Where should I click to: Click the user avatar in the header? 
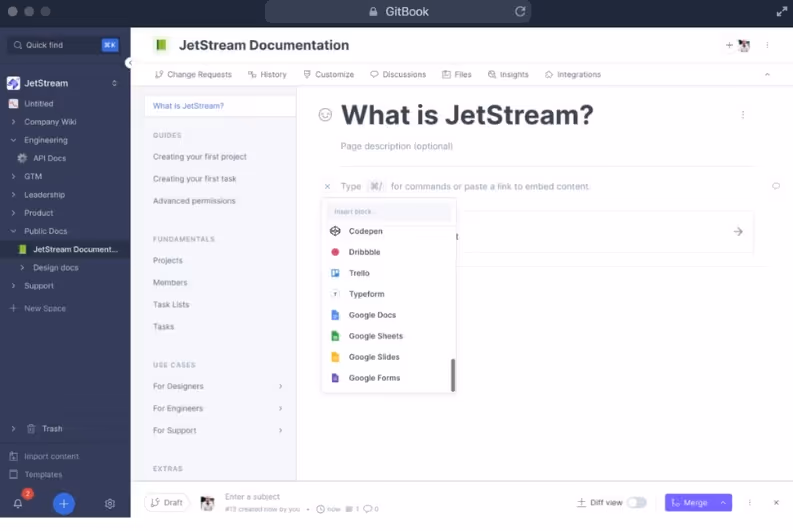(x=744, y=46)
